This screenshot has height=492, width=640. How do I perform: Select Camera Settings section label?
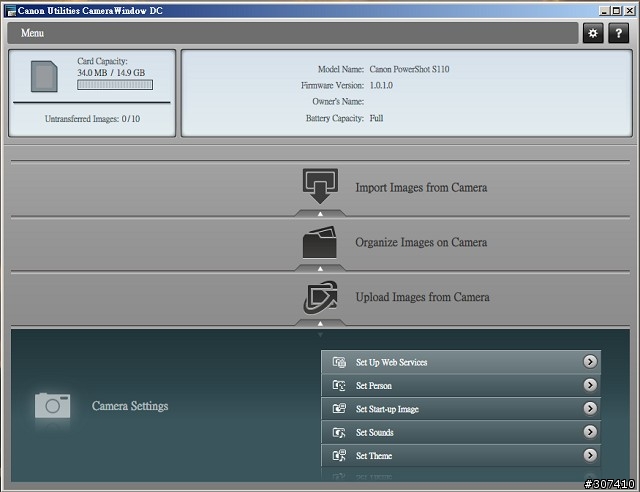tap(130, 406)
